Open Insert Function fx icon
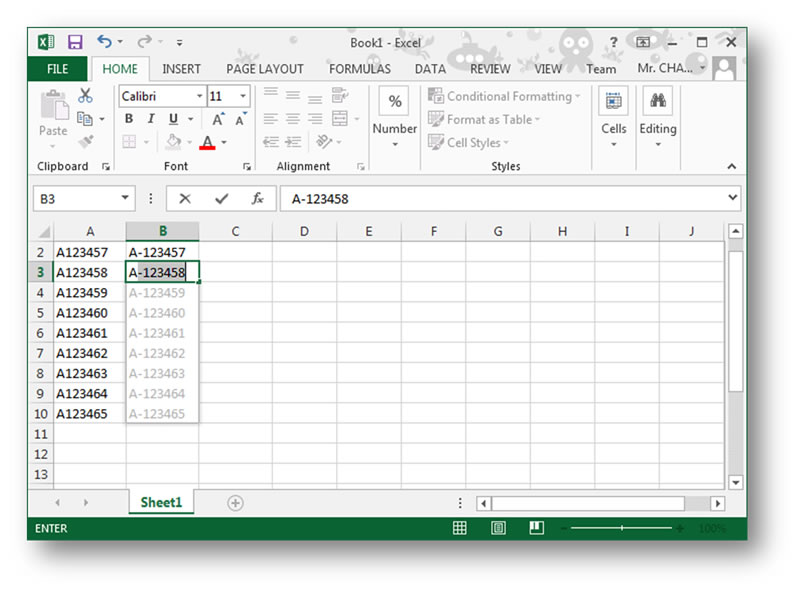This screenshot has width=800, height=593. click(257, 199)
